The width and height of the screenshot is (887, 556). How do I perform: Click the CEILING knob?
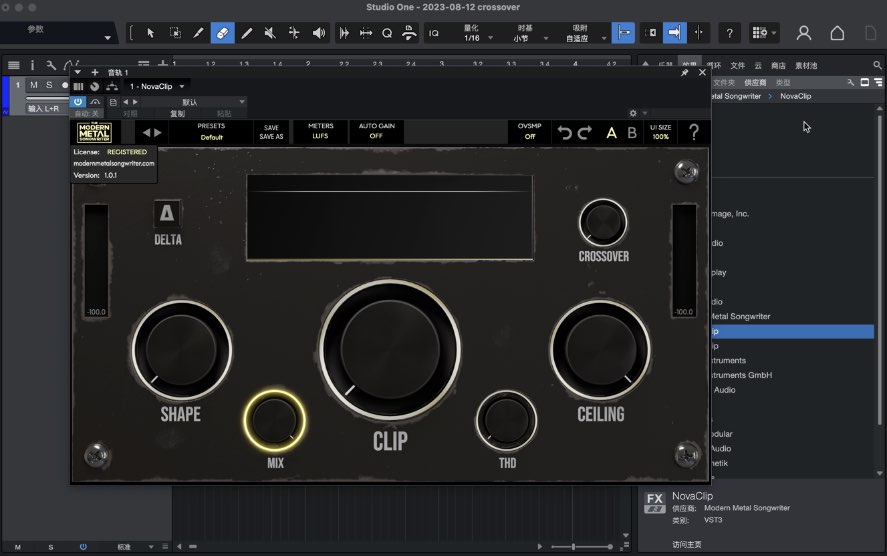coord(600,350)
